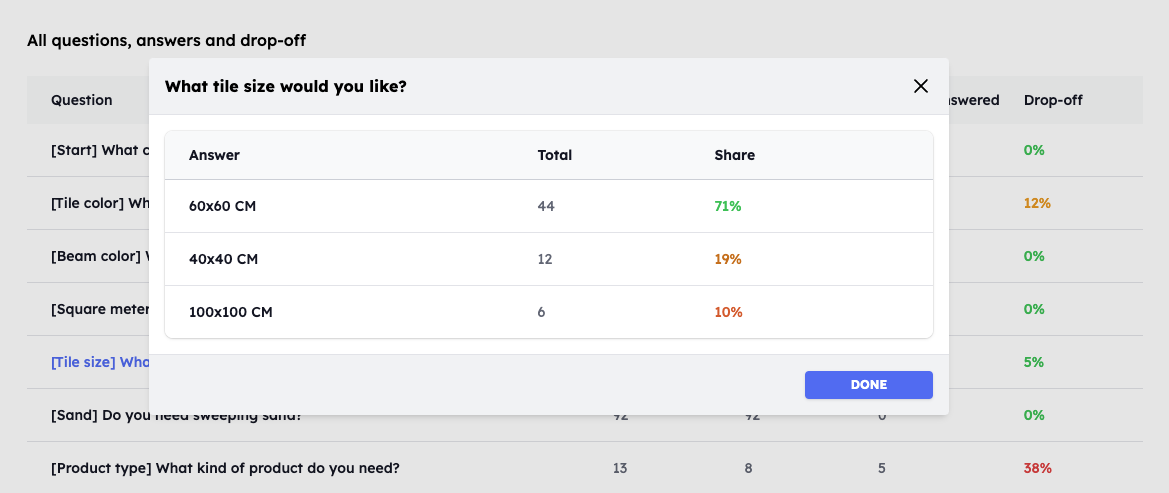Open the Tile color question row
This screenshot has height=493, width=1169.
click(99, 203)
